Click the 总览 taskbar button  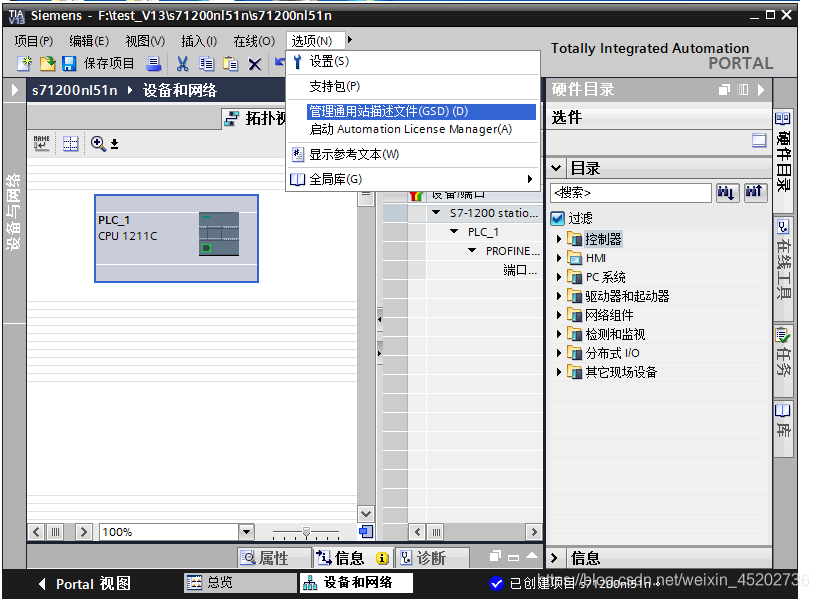pyautogui.click(x=241, y=582)
